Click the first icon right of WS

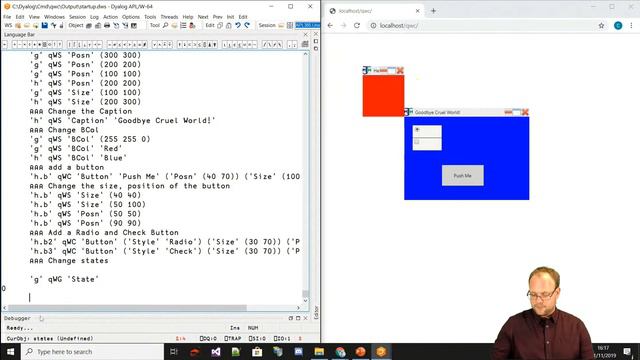click(18, 25)
